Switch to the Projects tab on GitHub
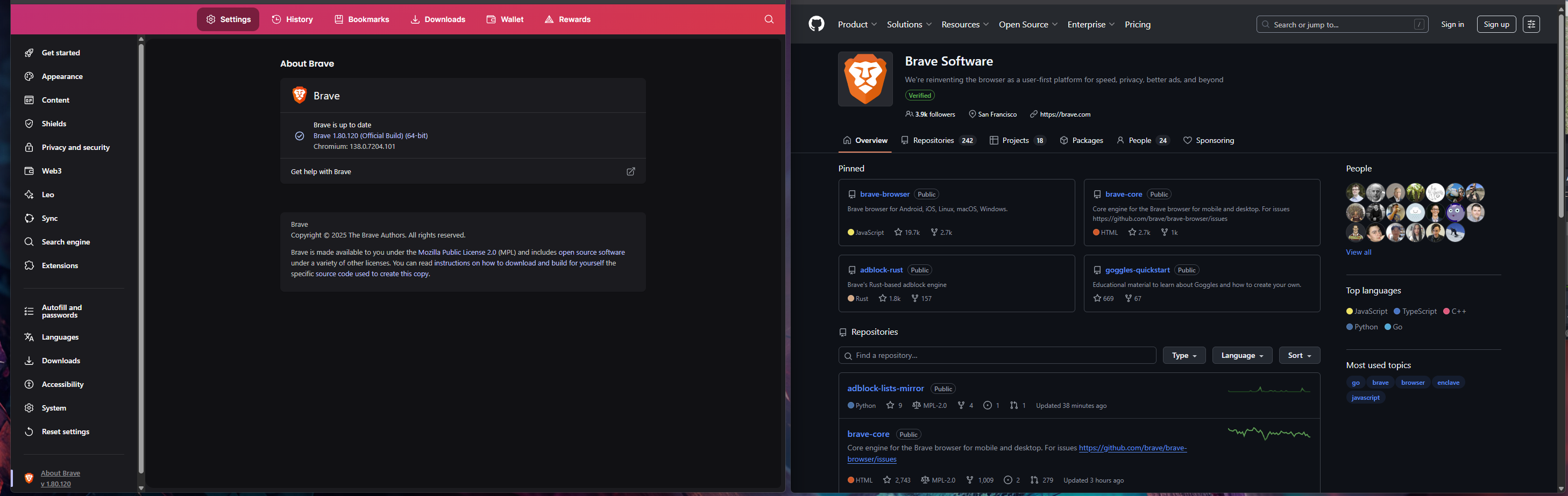The height and width of the screenshot is (496, 1568). click(1017, 140)
